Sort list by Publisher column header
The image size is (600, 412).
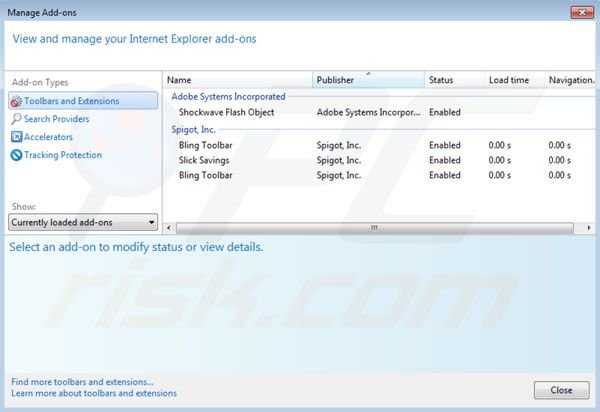(368, 80)
